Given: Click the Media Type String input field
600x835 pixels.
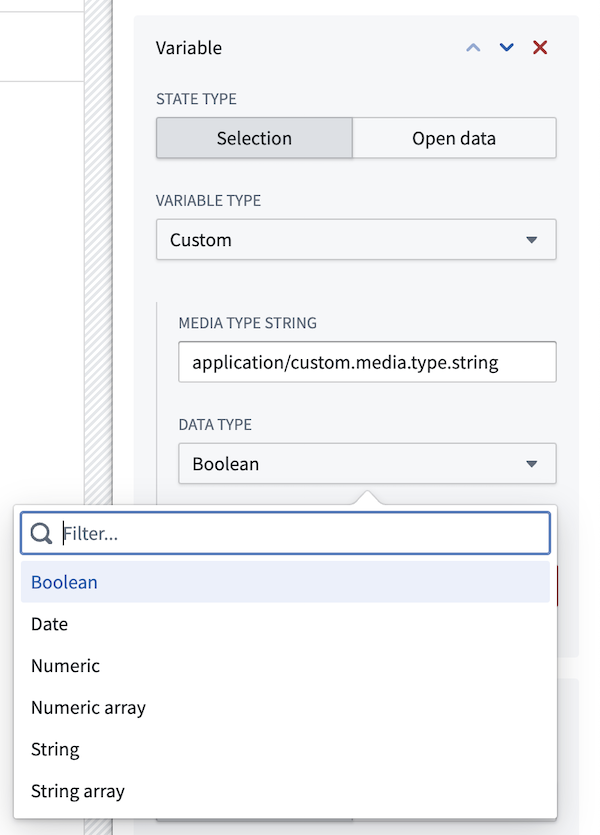Looking at the screenshot, I should tap(367, 362).
